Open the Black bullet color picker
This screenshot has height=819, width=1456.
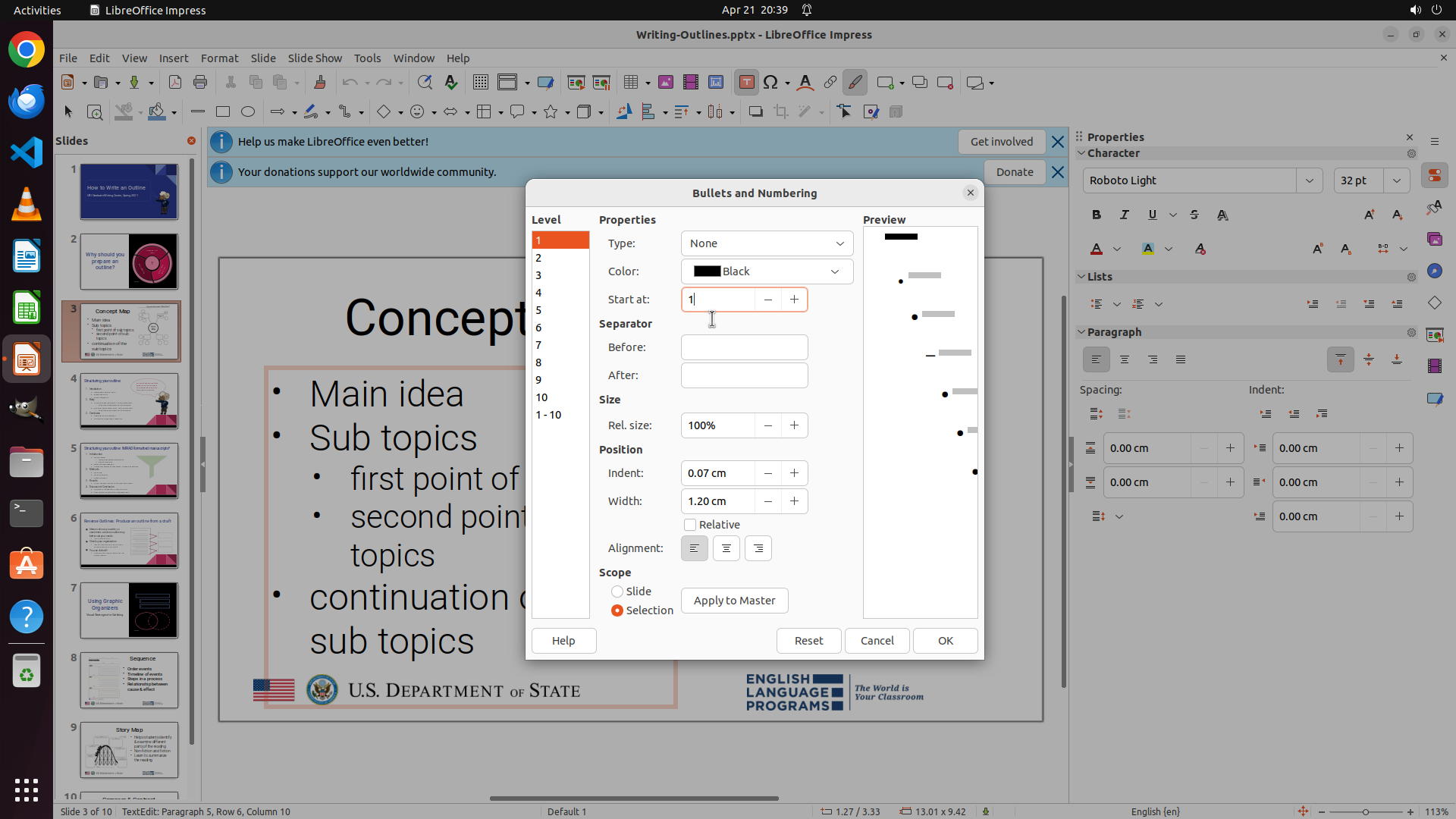(767, 271)
